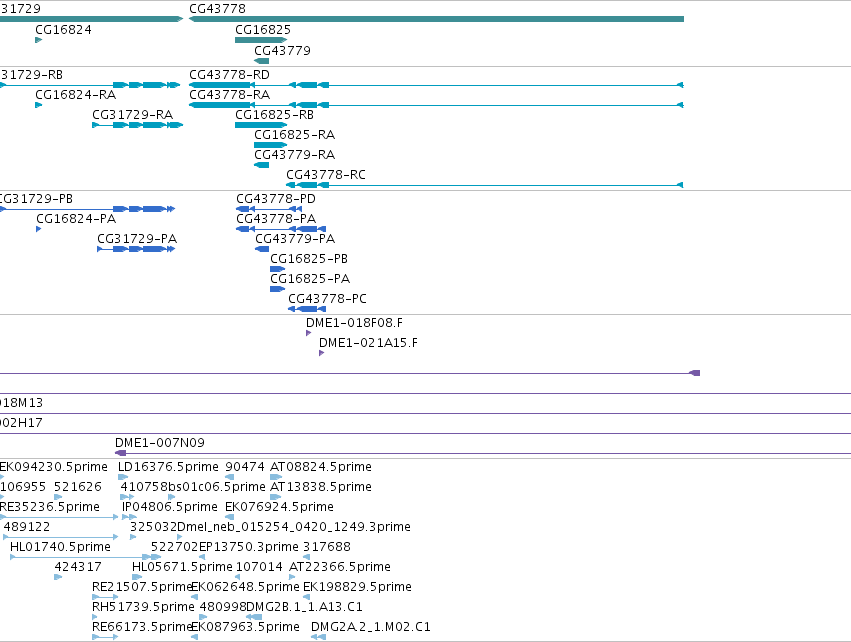The image size is (851, 642).
Task: Select the CG43778-RA transcript label
Action: (x=229, y=94)
